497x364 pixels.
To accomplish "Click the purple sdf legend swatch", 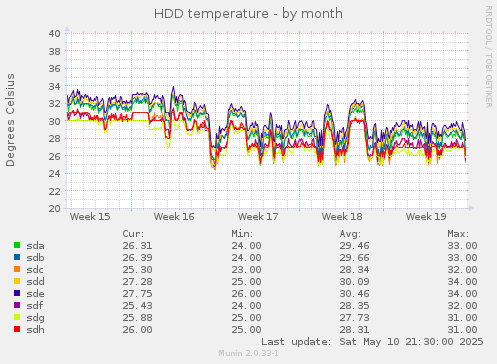I will (17, 305).
